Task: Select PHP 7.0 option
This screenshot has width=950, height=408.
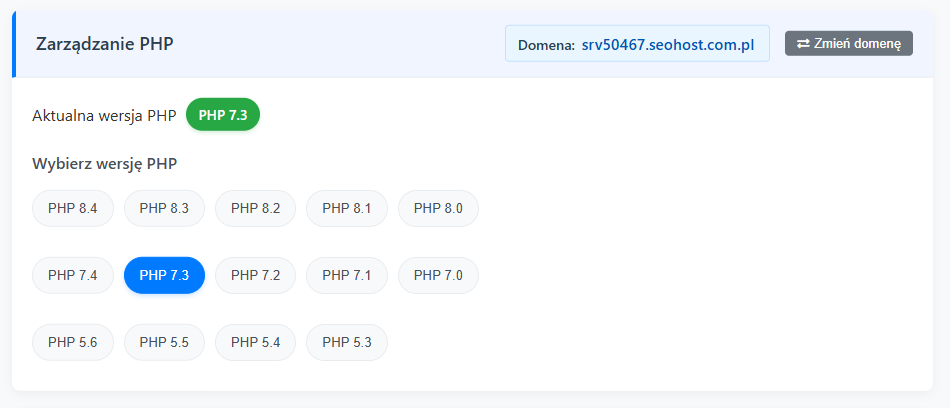Action: click(x=438, y=275)
